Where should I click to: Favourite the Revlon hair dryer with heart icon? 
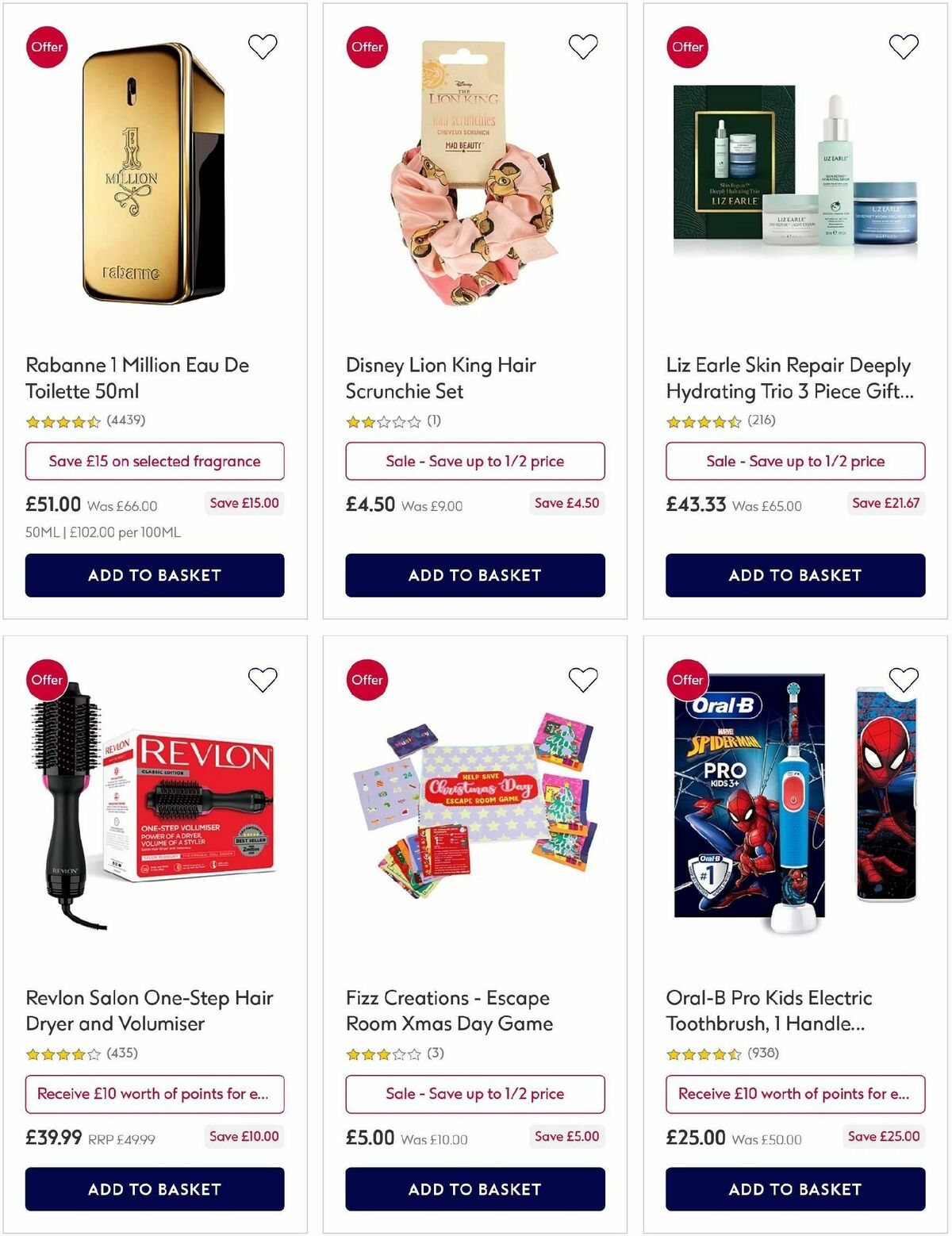tap(263, 679)
